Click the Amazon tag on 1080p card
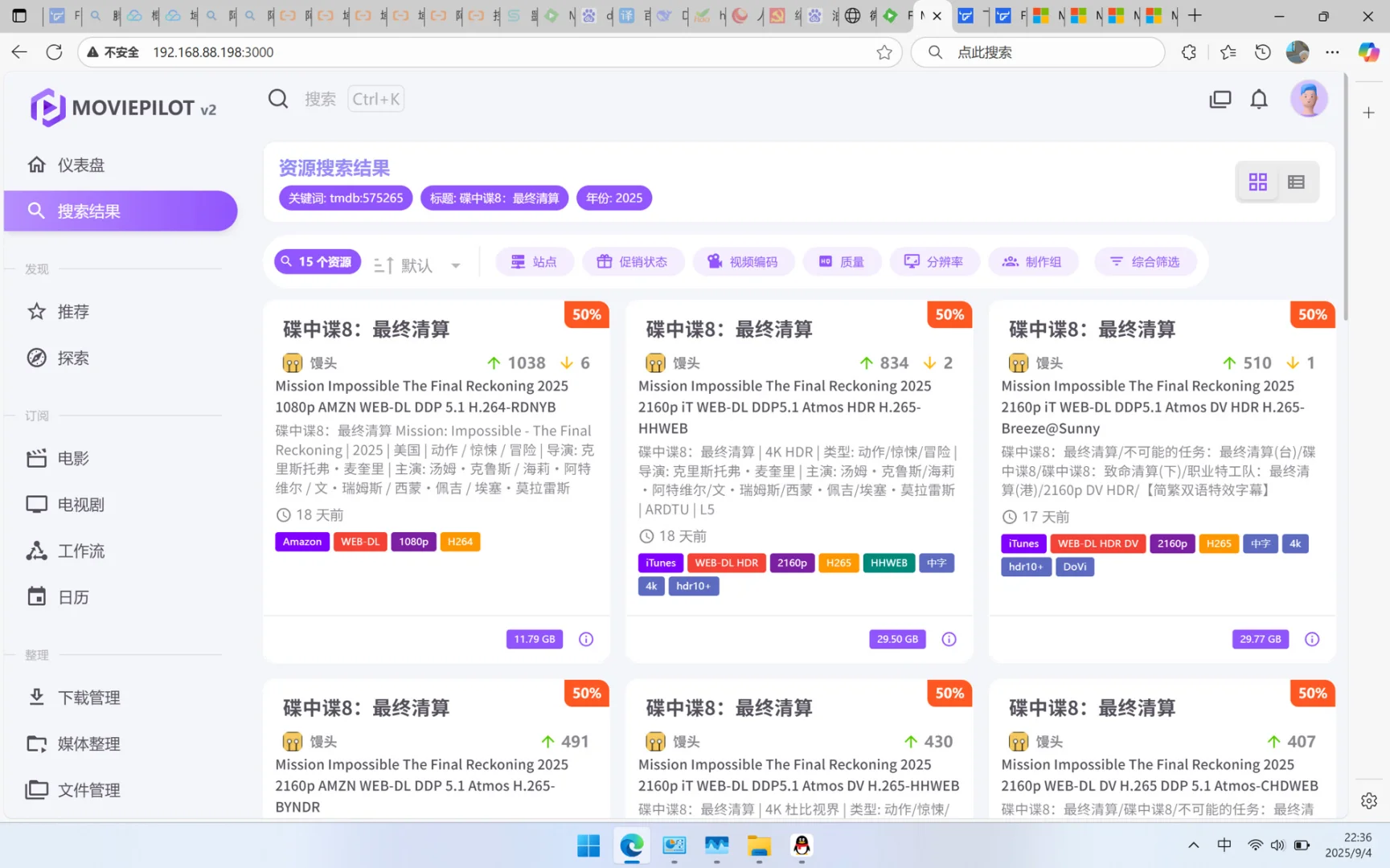Viewport: 1390px width, 868px height. (x=302, y=542)
